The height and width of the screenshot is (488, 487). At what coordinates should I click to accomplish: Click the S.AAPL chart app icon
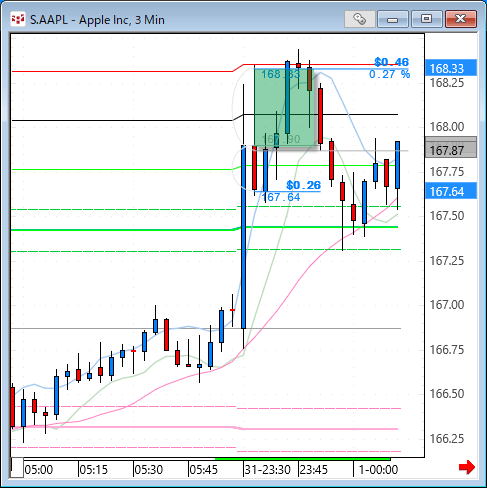point(18,20)
